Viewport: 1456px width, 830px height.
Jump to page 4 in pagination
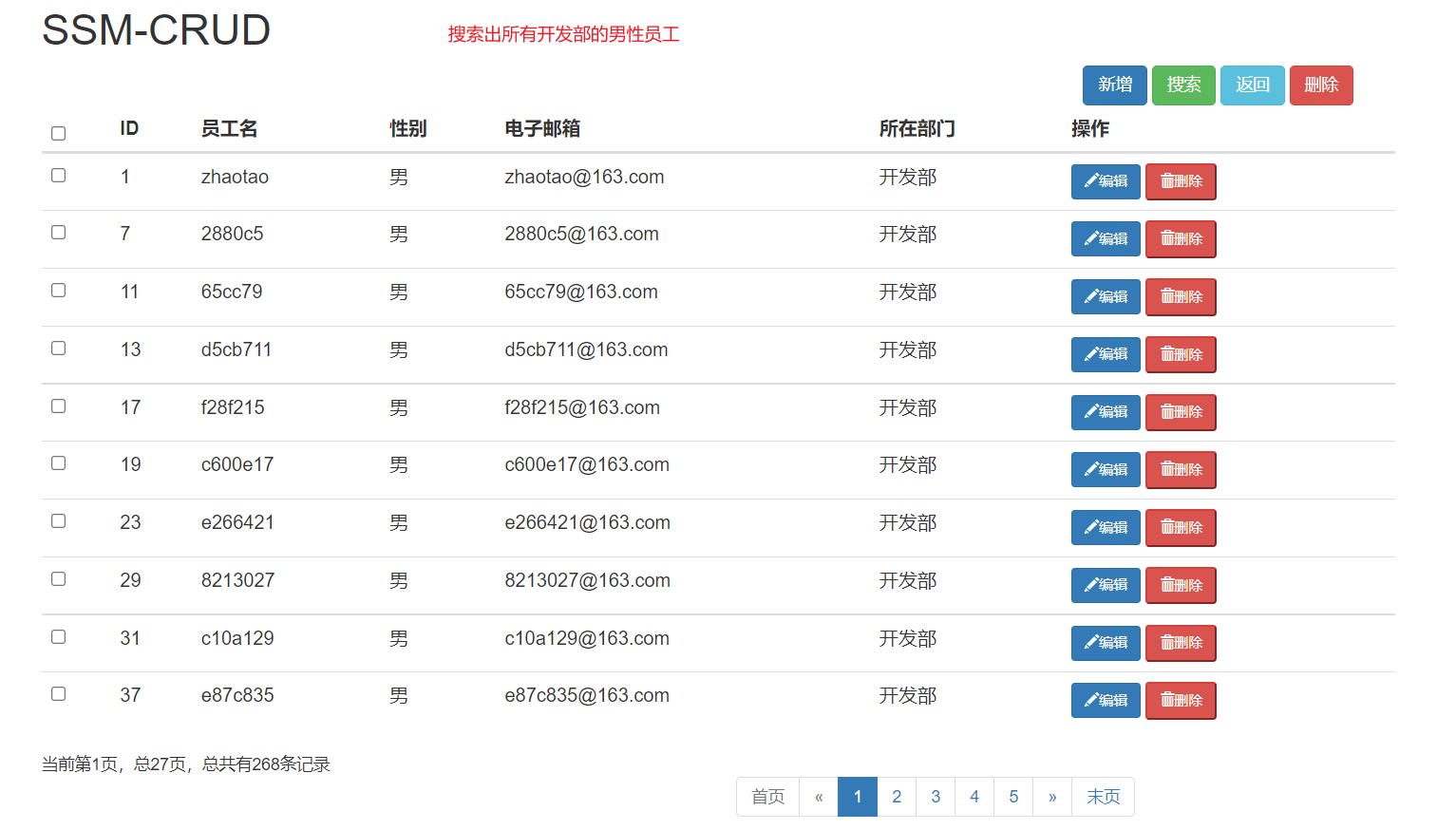(x=974, y=797)
